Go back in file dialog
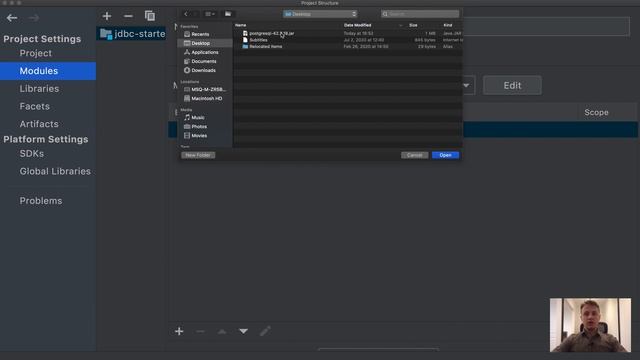The image size is (640, 360). point(186,14)
